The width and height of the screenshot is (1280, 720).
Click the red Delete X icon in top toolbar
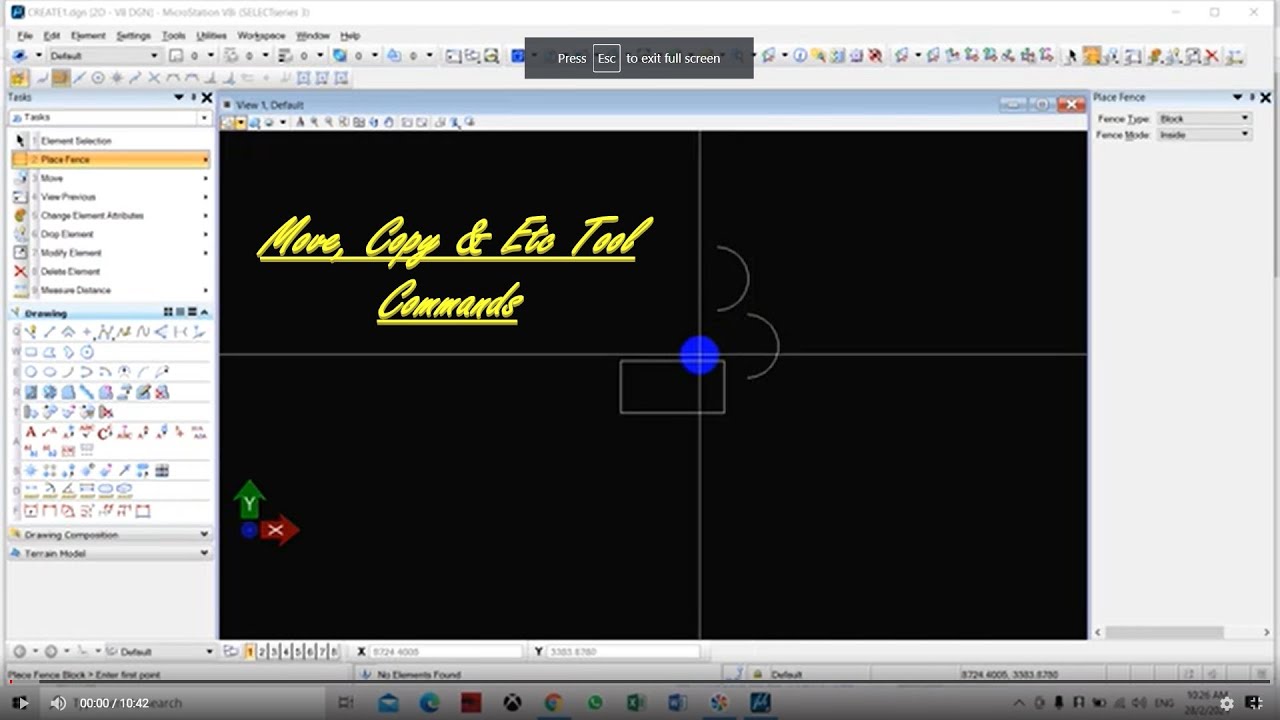1212,57
